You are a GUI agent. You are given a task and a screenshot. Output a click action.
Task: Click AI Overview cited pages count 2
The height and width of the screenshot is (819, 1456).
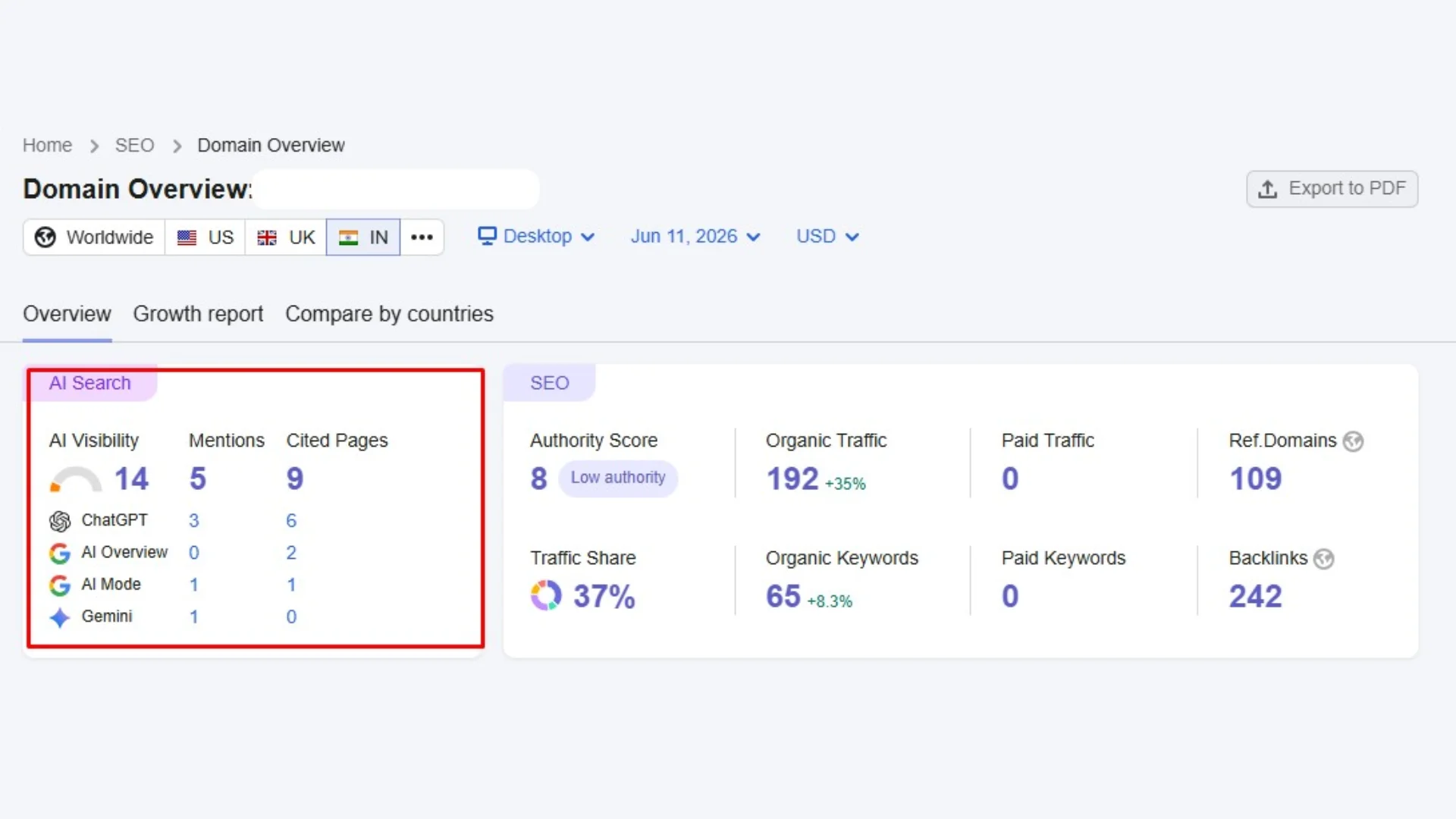point(291,553)
